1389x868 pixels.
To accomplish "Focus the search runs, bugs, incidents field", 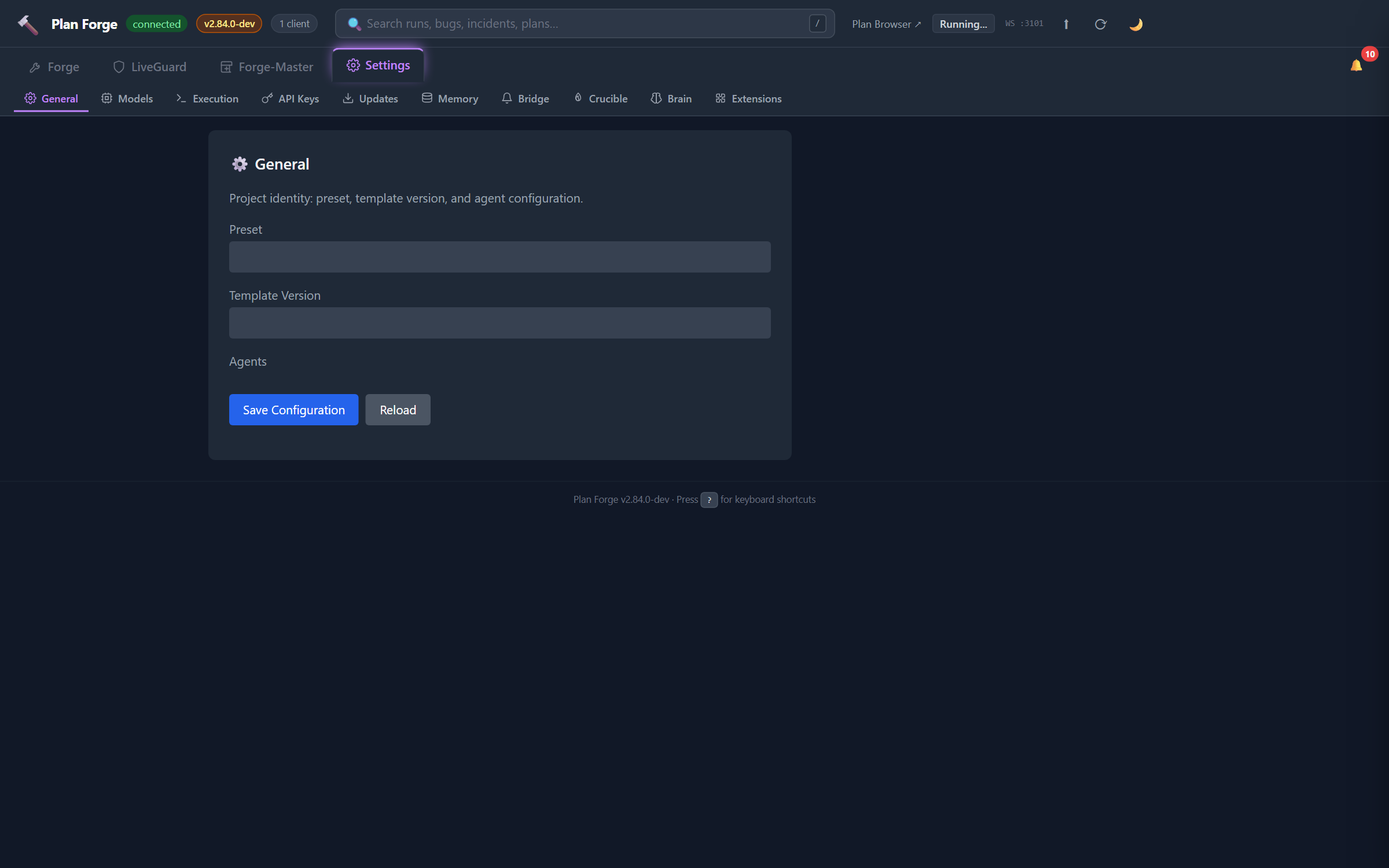I will [585, 24].
